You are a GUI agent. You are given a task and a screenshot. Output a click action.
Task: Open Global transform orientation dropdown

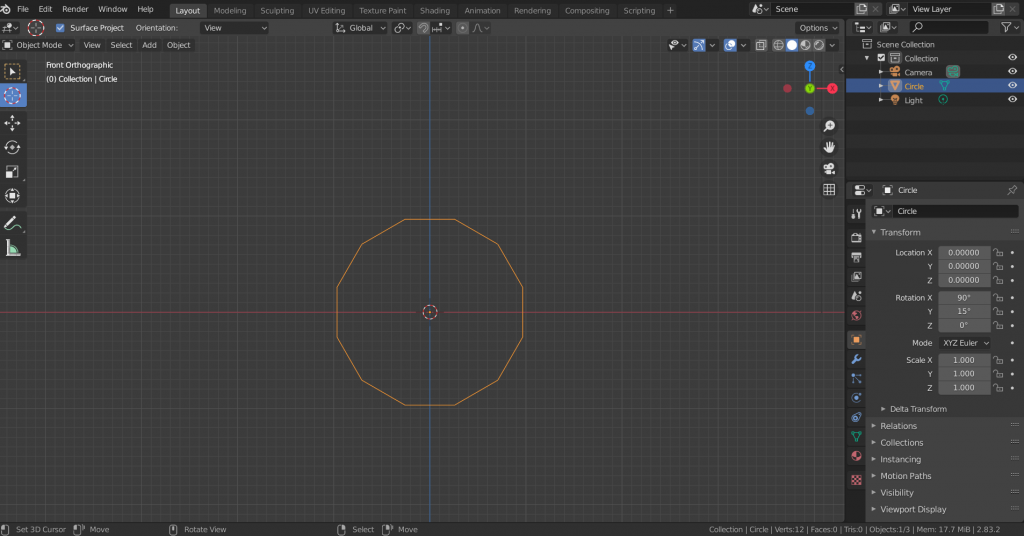tap(360, 28)
